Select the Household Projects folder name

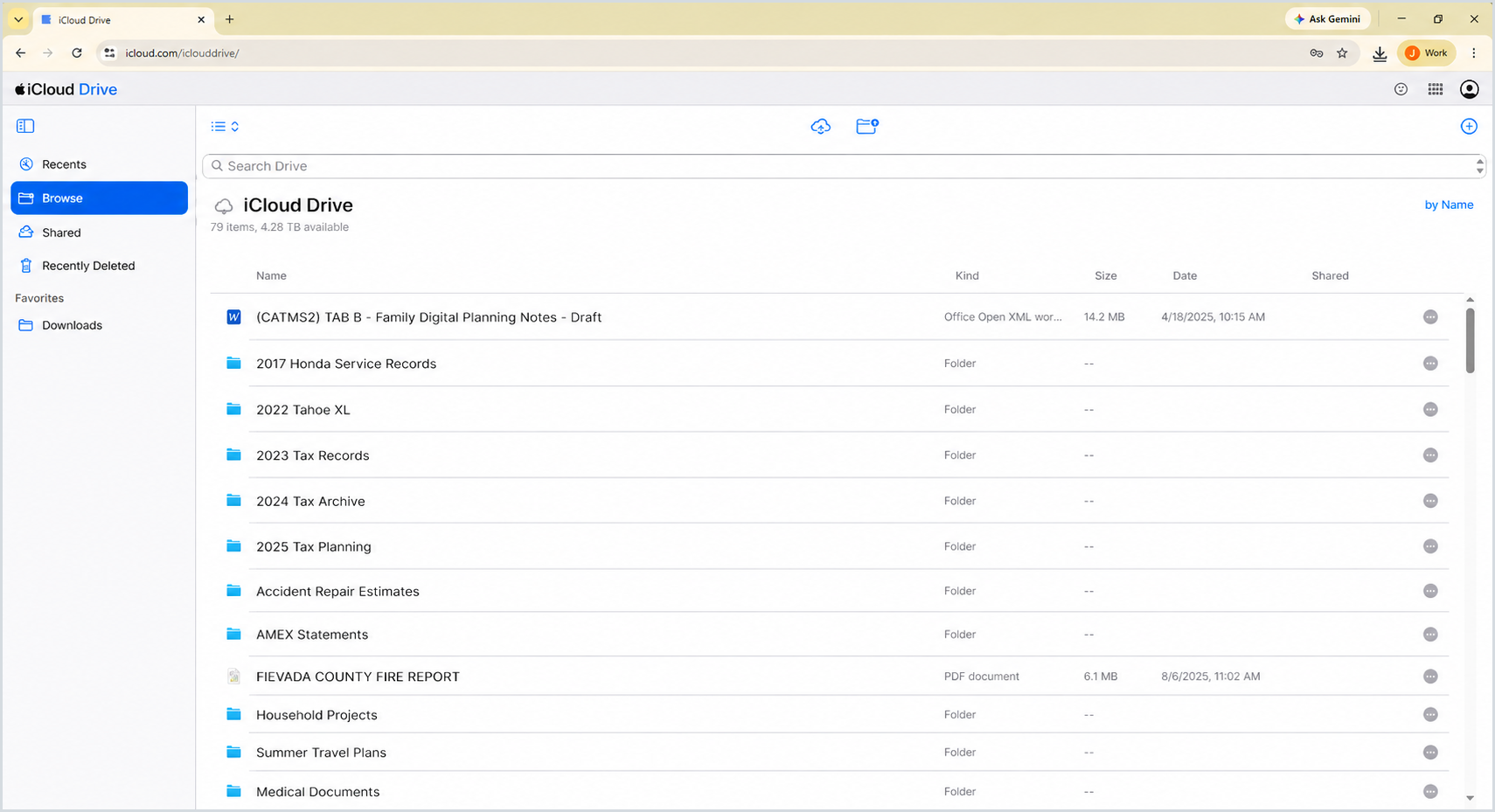pyautogui.click(x=316, y=715)
